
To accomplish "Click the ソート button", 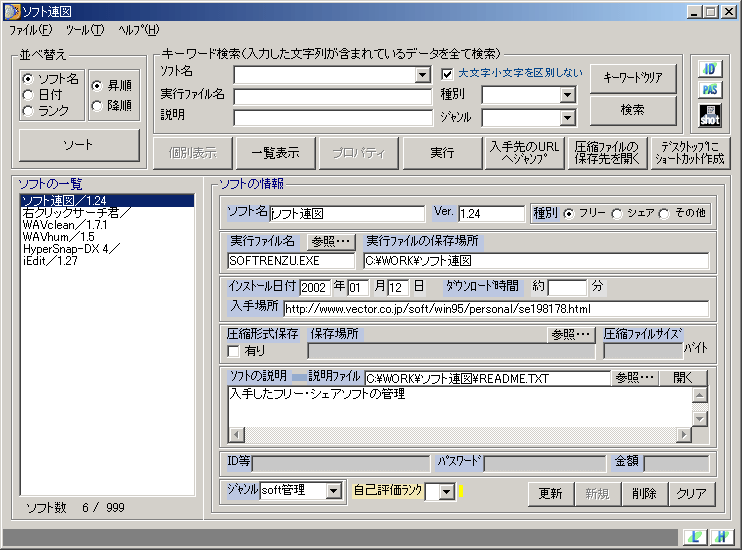I will (x=79, y=145).
